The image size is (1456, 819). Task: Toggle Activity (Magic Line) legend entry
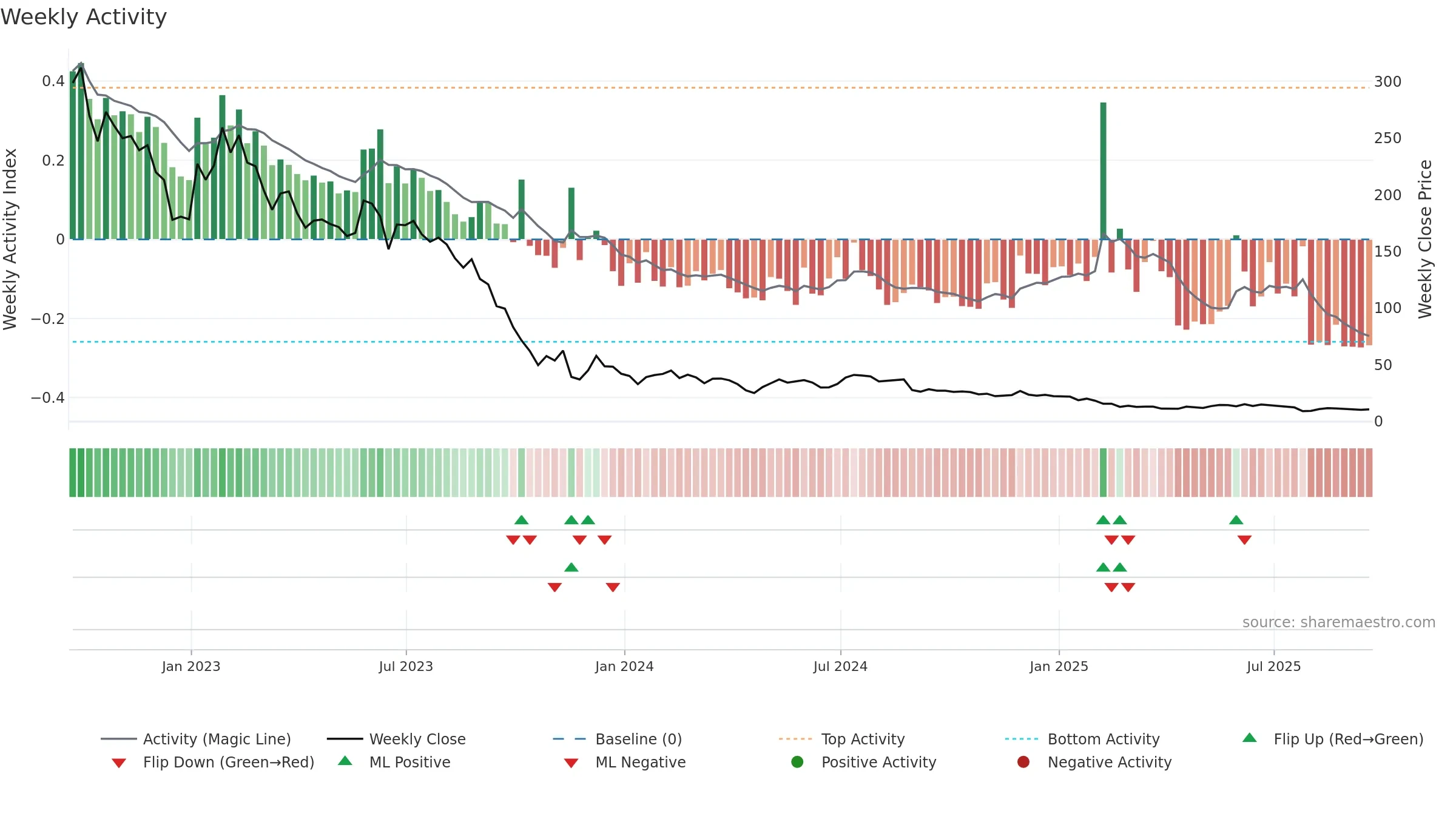(196, 739)
